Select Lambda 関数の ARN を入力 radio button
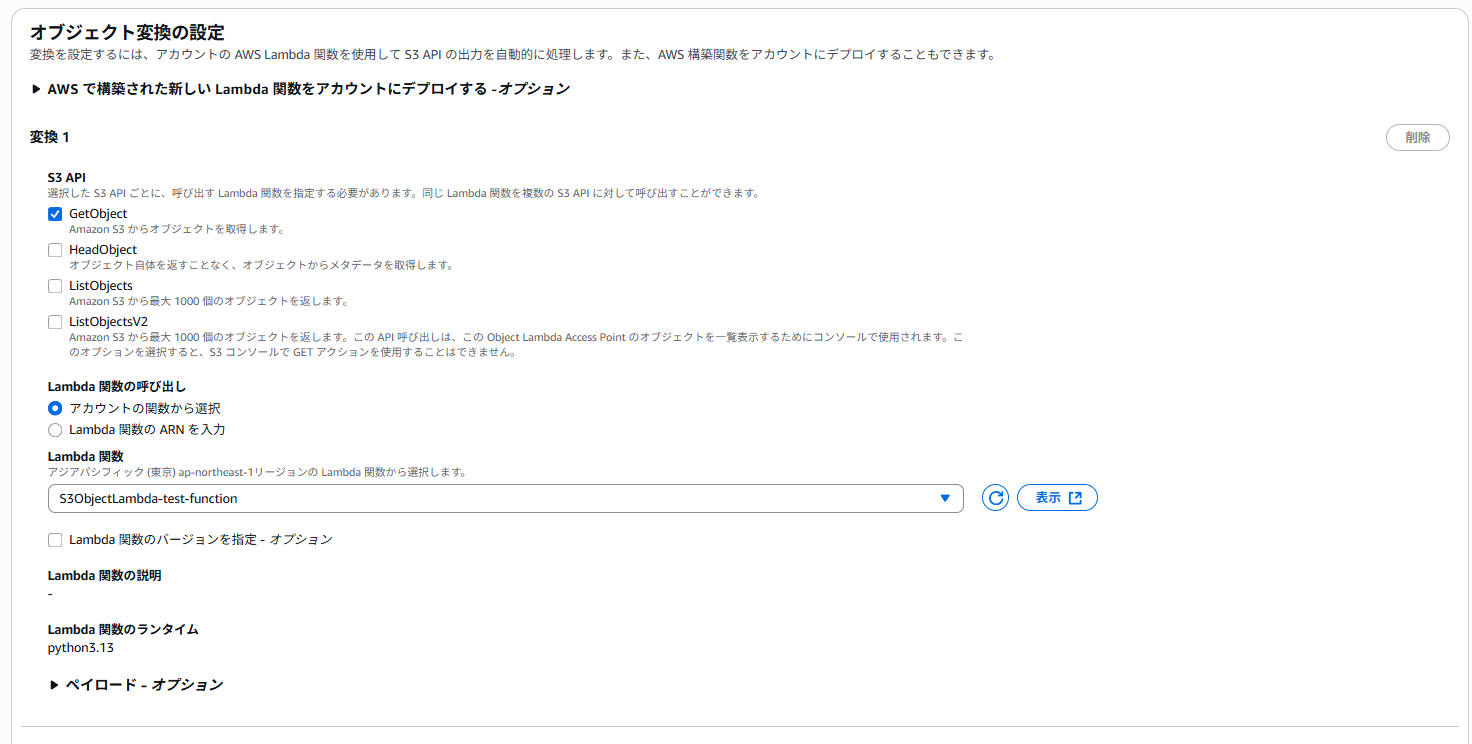The image size is (1472, 744). pos(55,430)
